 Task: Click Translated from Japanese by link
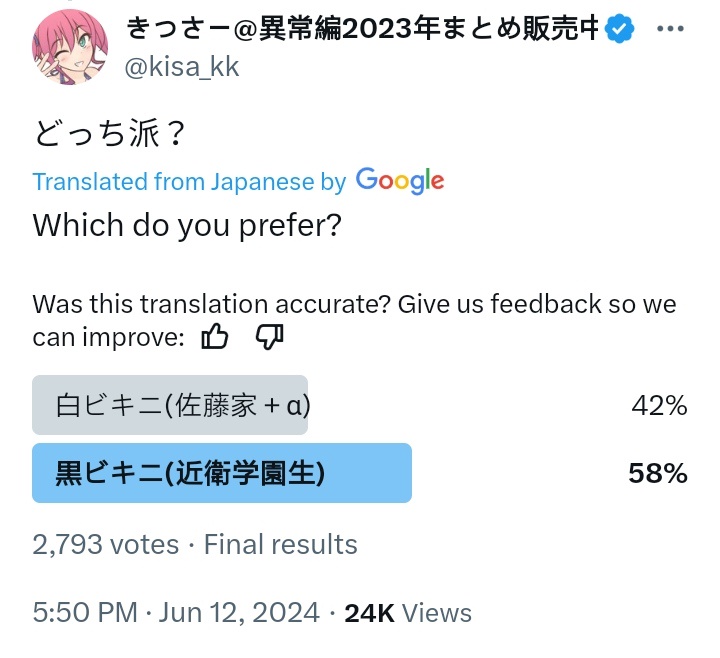click(x=189, y=181)
